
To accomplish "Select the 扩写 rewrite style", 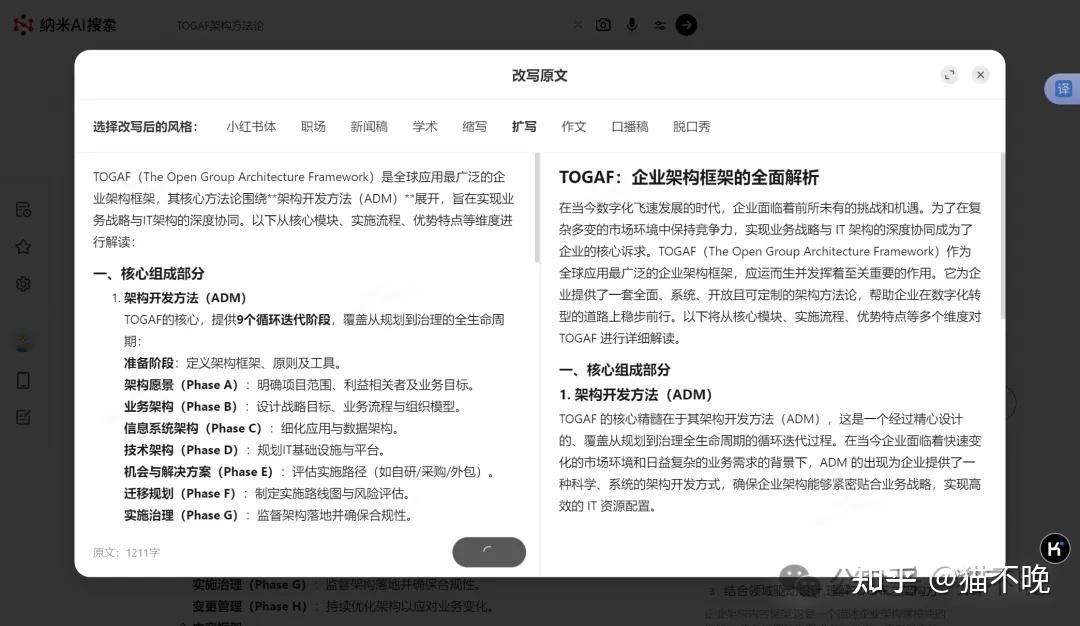I will tap(524, 127).
